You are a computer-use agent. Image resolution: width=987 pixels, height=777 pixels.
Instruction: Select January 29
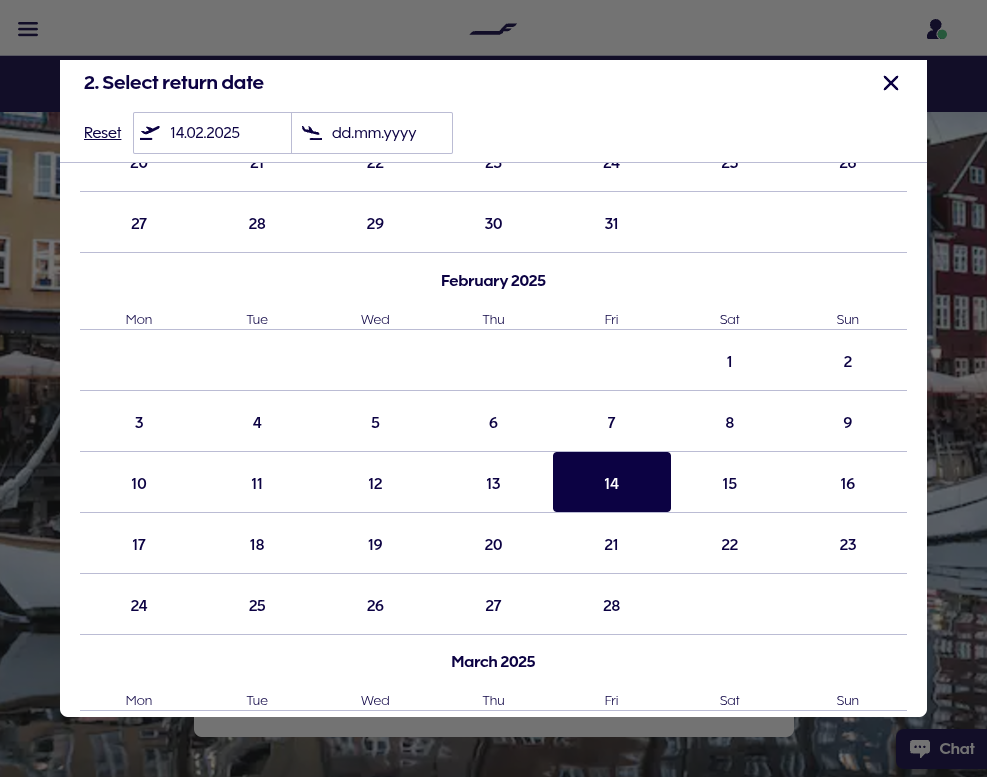[x=375, y=224]
